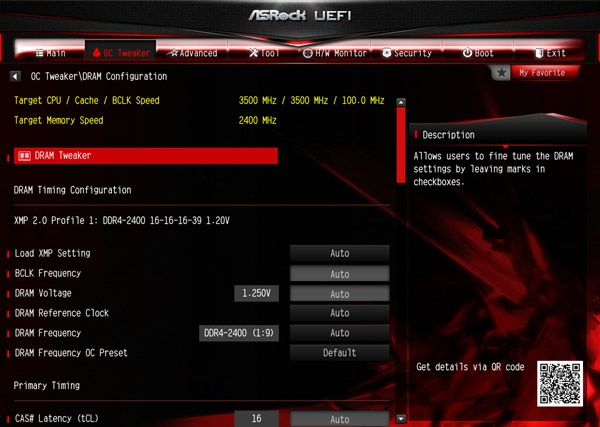600x427 pixels.
Task: Open DRAM Frequency OC Preset Default dropdown
Action: 339,353
